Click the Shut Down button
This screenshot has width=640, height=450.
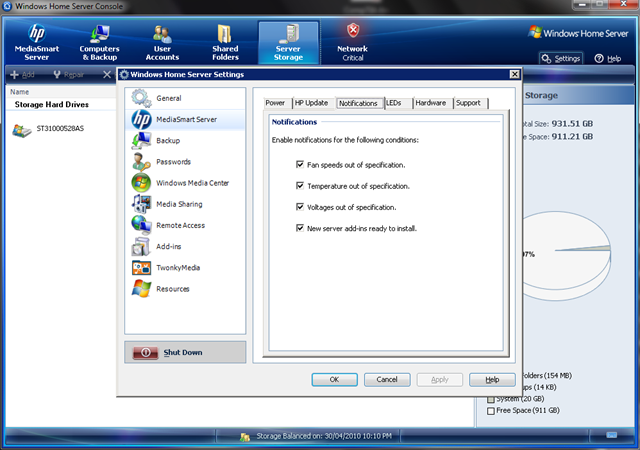tap(185, 352)
